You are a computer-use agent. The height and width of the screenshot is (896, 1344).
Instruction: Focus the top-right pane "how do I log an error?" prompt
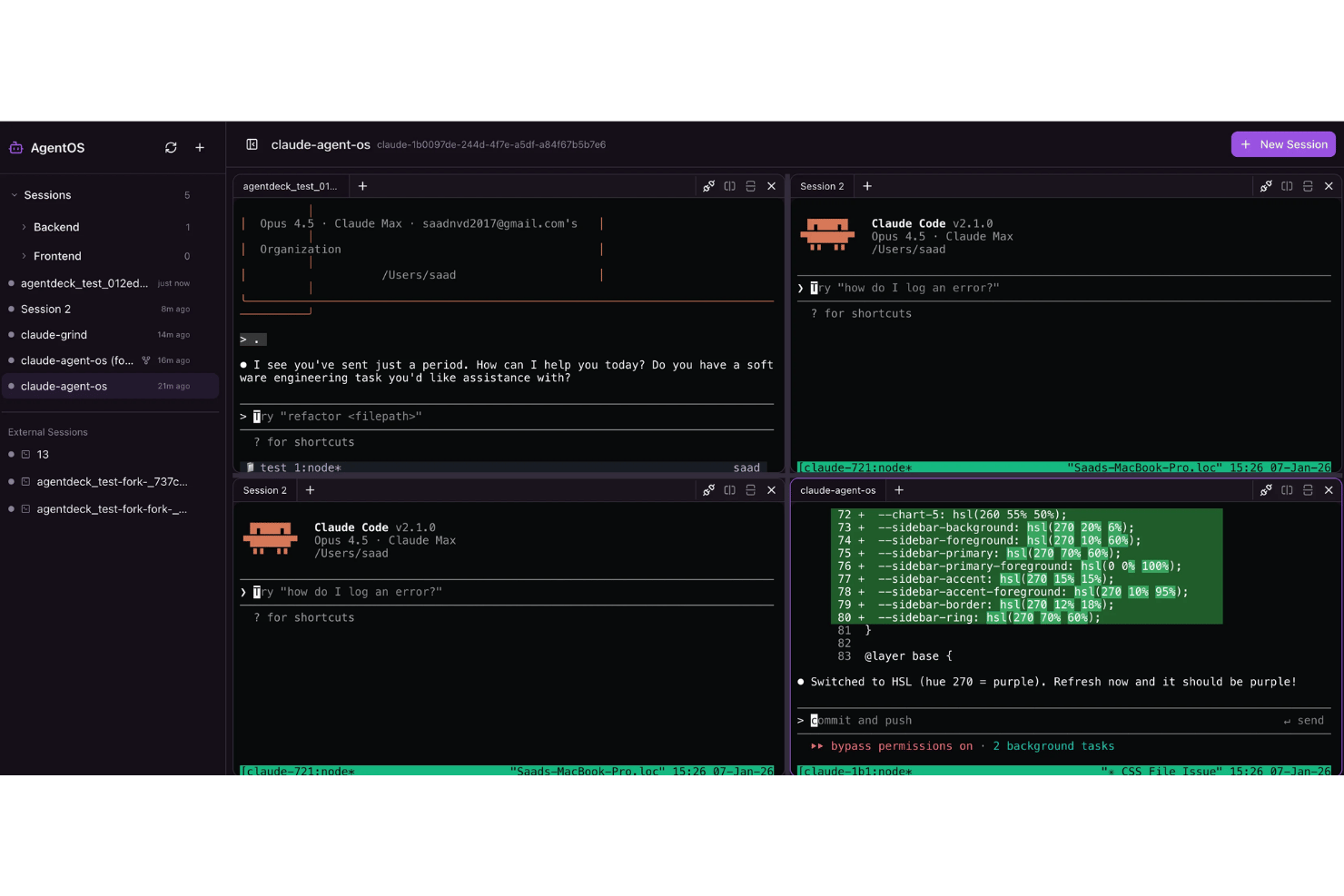pyautogui.click(x=1064, y=288)
